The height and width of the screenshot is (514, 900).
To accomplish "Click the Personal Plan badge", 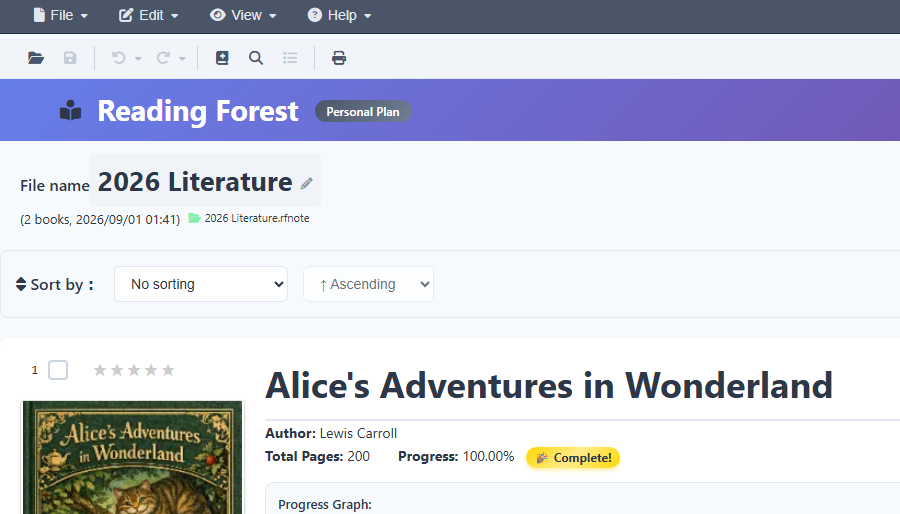I will 363,111.
